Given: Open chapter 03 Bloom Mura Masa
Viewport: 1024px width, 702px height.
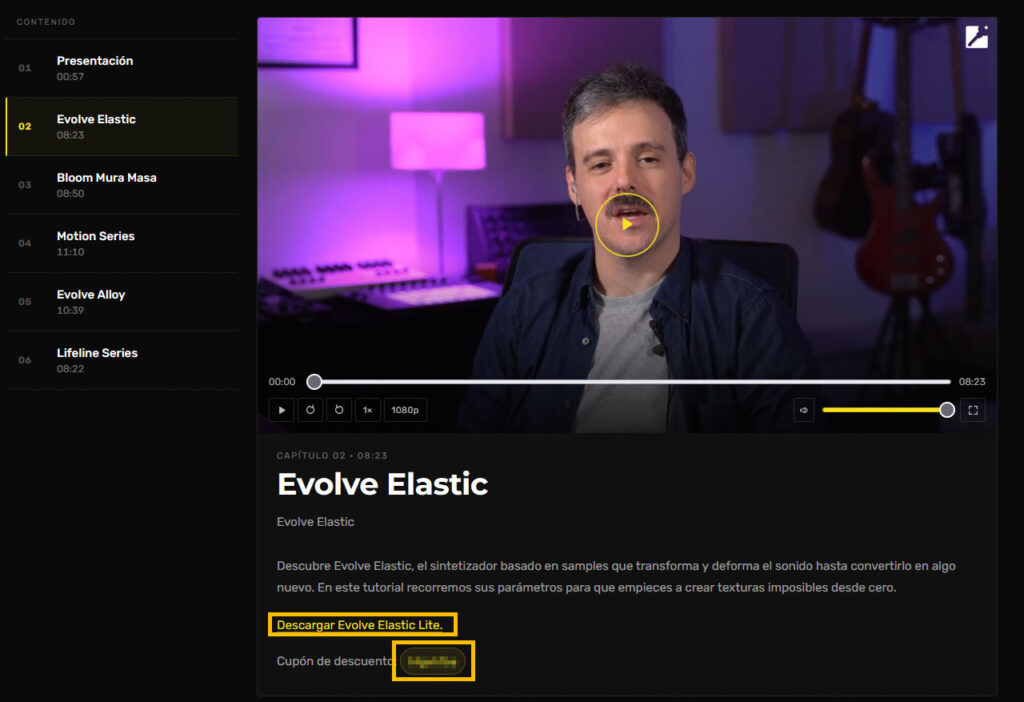Looking at the screenshot, I should point(121,185).
